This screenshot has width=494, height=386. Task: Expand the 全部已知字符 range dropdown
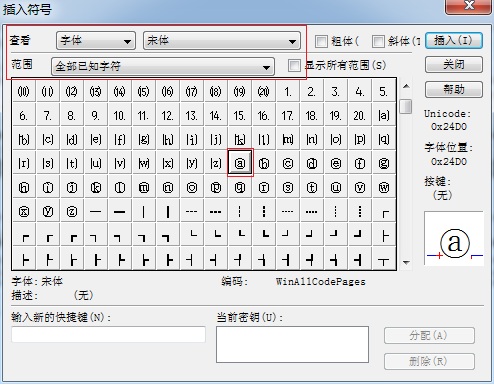click(163, 66)
